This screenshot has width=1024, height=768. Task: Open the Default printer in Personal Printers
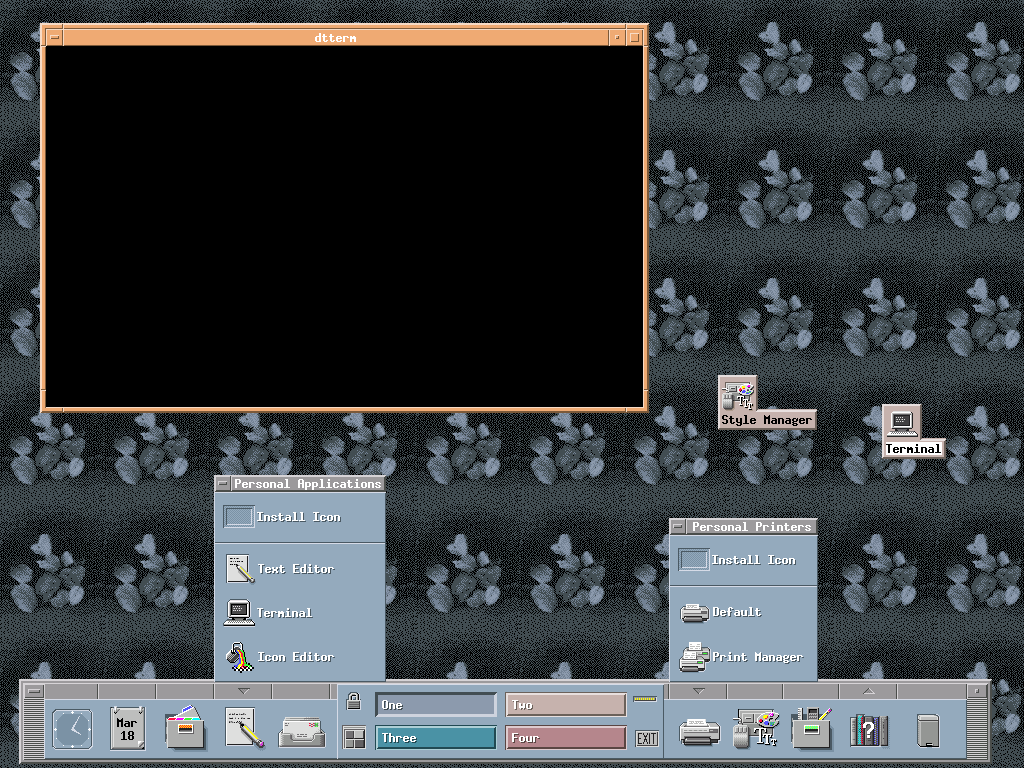tap(743, 612)
